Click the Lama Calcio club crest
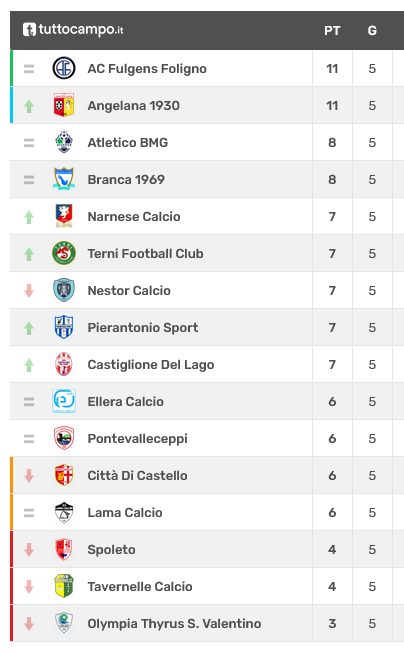 (x=64, y=512)
